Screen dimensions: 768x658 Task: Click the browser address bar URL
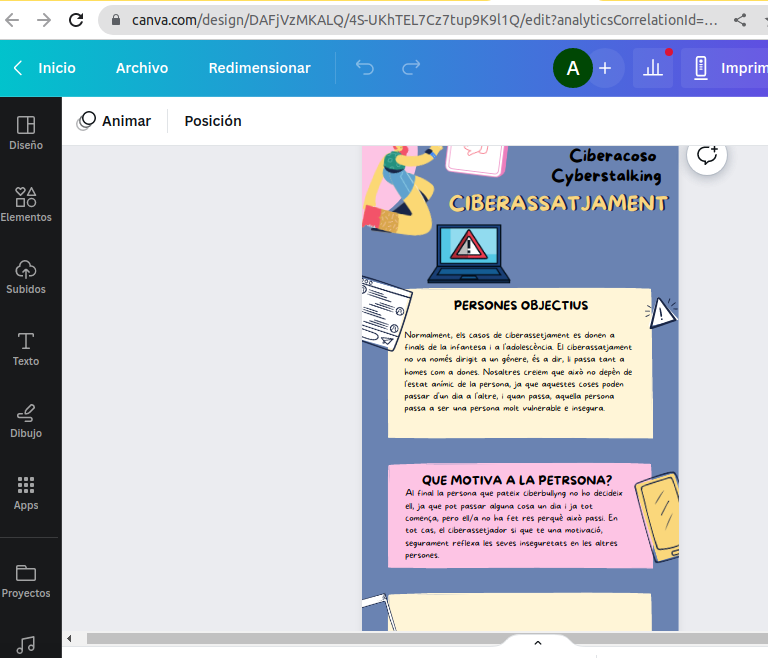pyautogui.click(x=420, y=20)
